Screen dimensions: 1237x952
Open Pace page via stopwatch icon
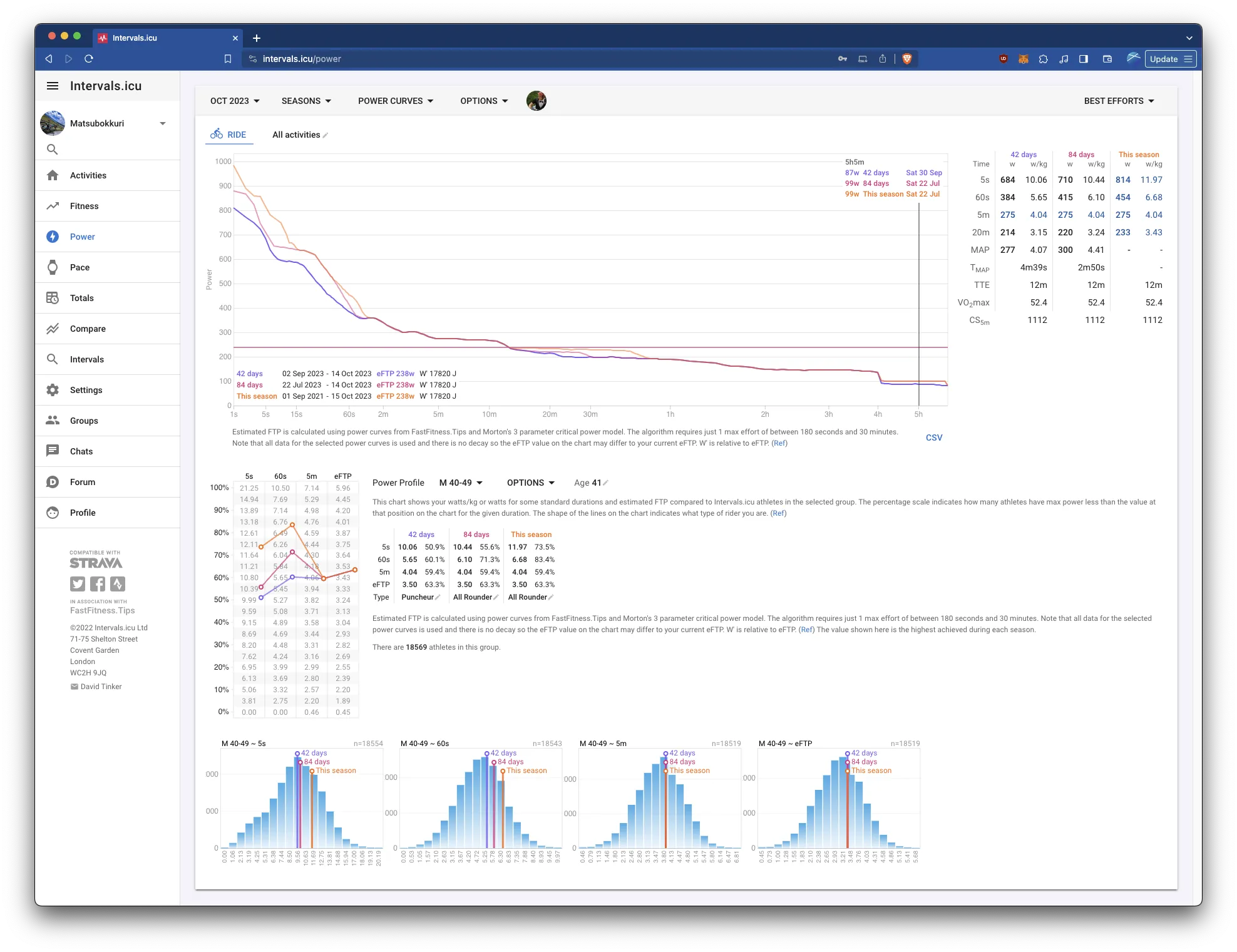click(53, 267)
